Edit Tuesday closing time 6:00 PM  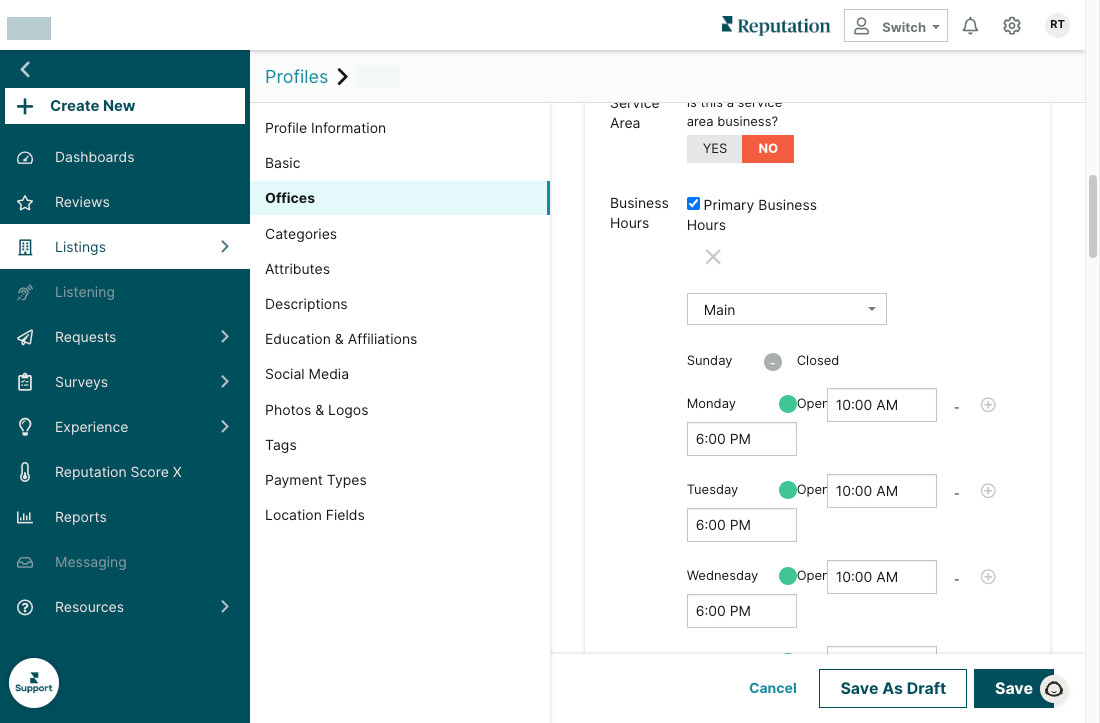pyautogui.click(x=742, y=525)
